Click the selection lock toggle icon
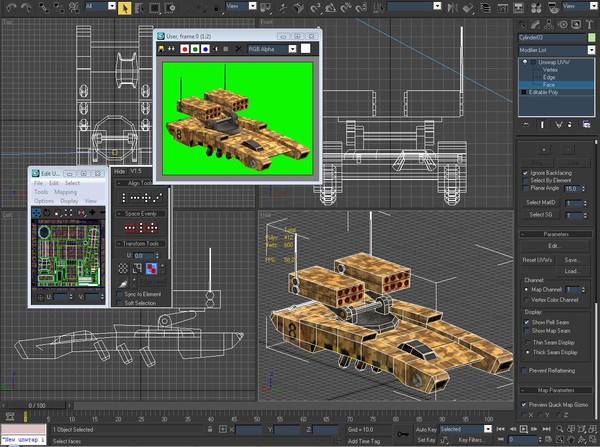 (210, 429)
